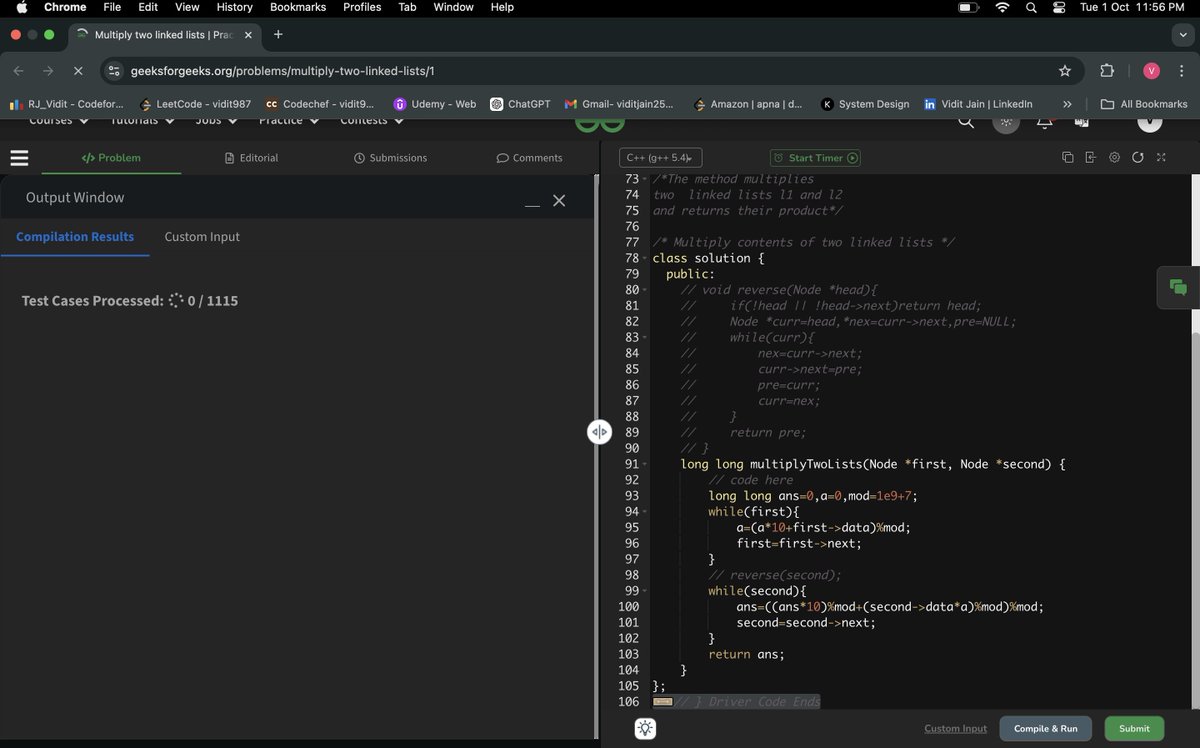This screenshot has height=748, width=1200.
Task: Open the hamburger side menu
Action: tap(19, 158)
